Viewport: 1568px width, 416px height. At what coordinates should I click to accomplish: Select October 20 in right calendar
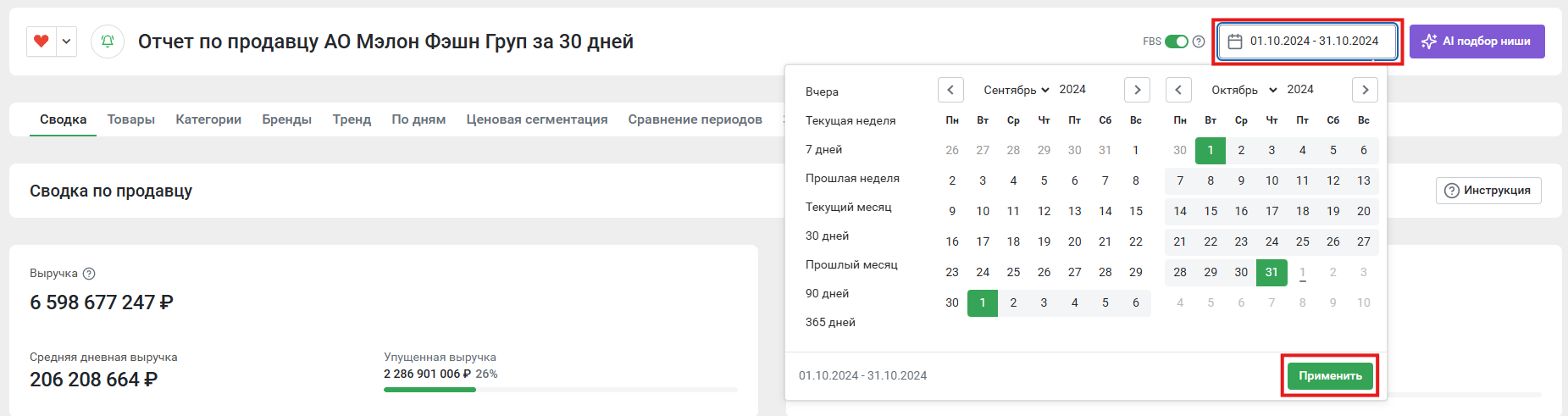coord(1363,211)
